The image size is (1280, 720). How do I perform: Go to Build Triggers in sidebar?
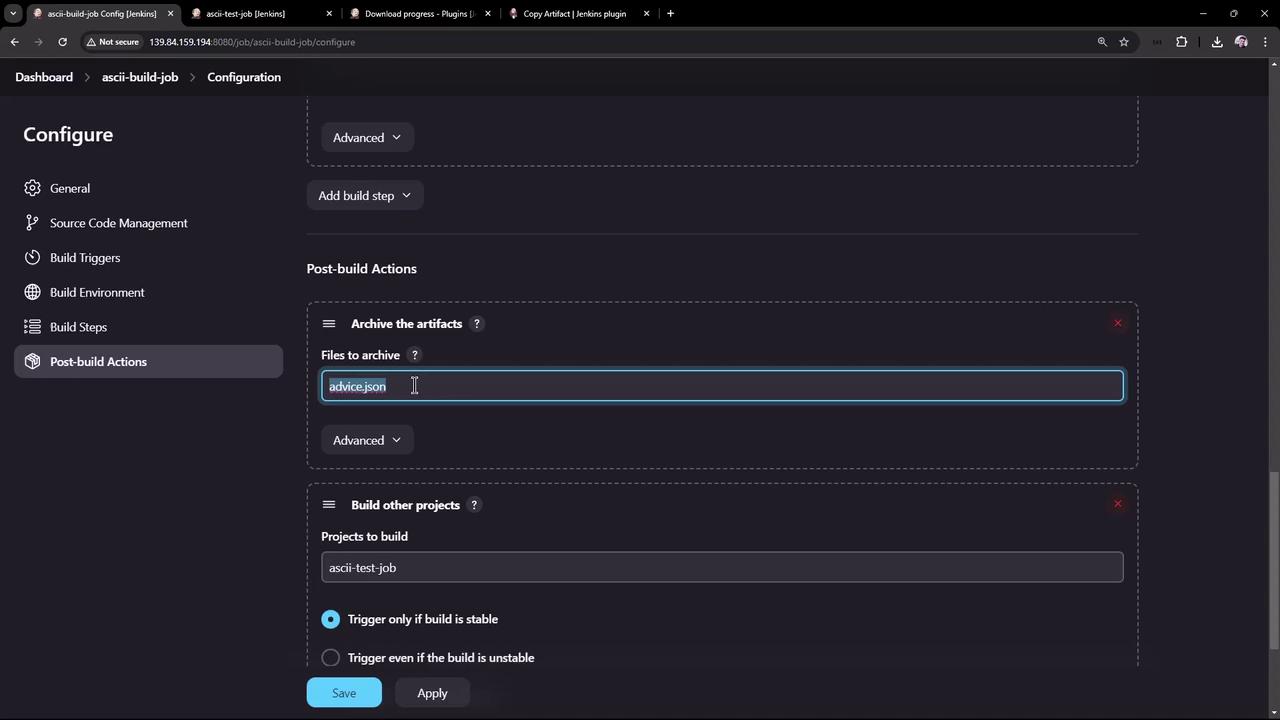click(x=149, y=258)
